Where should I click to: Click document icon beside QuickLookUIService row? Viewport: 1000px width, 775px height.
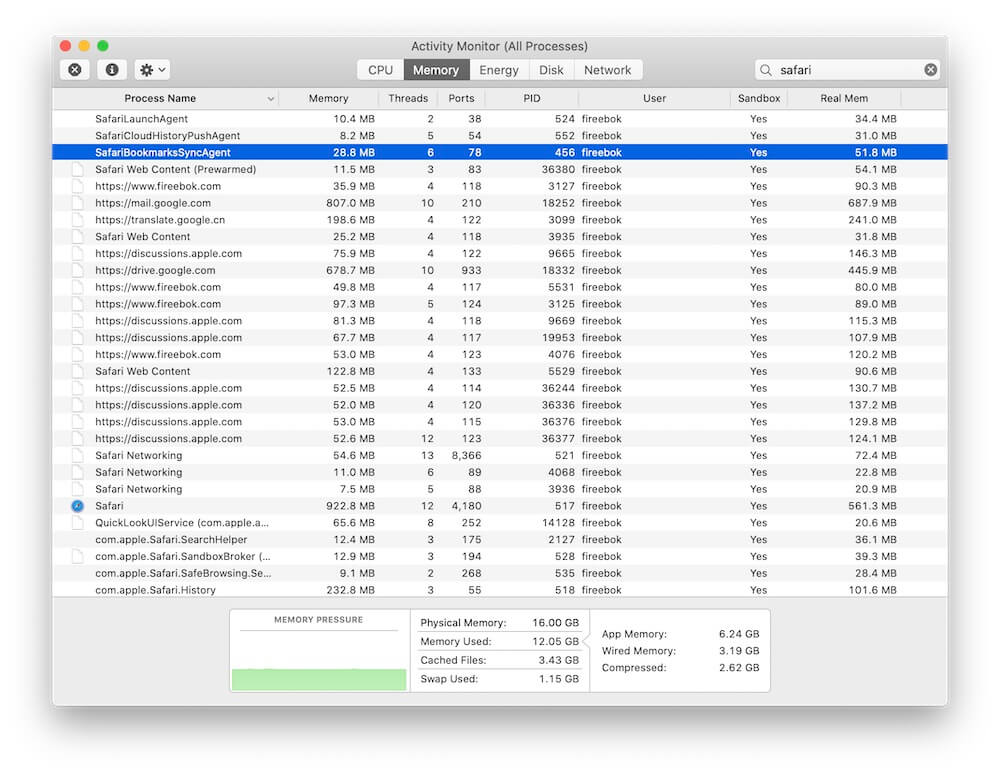(x=78, y=523)
